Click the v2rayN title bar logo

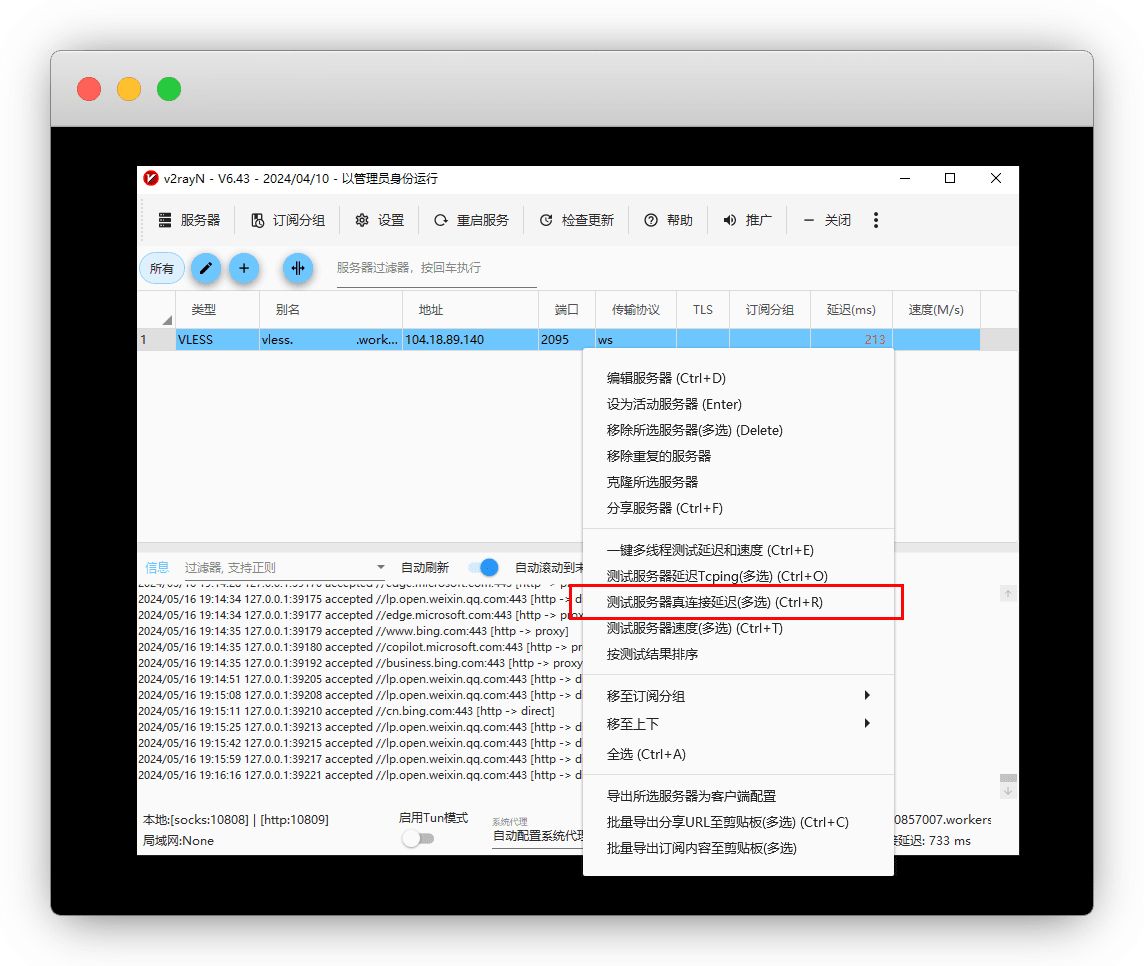pos(151,179)
